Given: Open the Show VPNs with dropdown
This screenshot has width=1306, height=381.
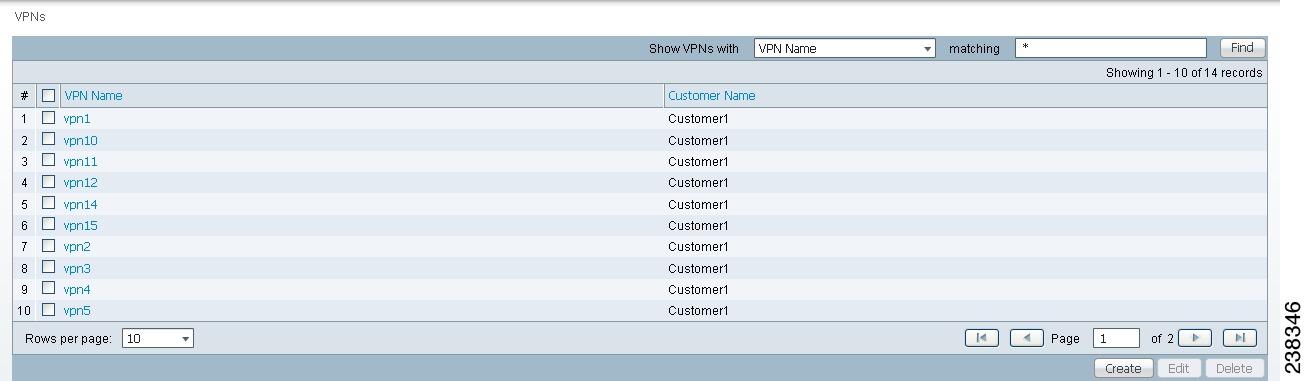Looking at the screenshot, I should (845, 48).
